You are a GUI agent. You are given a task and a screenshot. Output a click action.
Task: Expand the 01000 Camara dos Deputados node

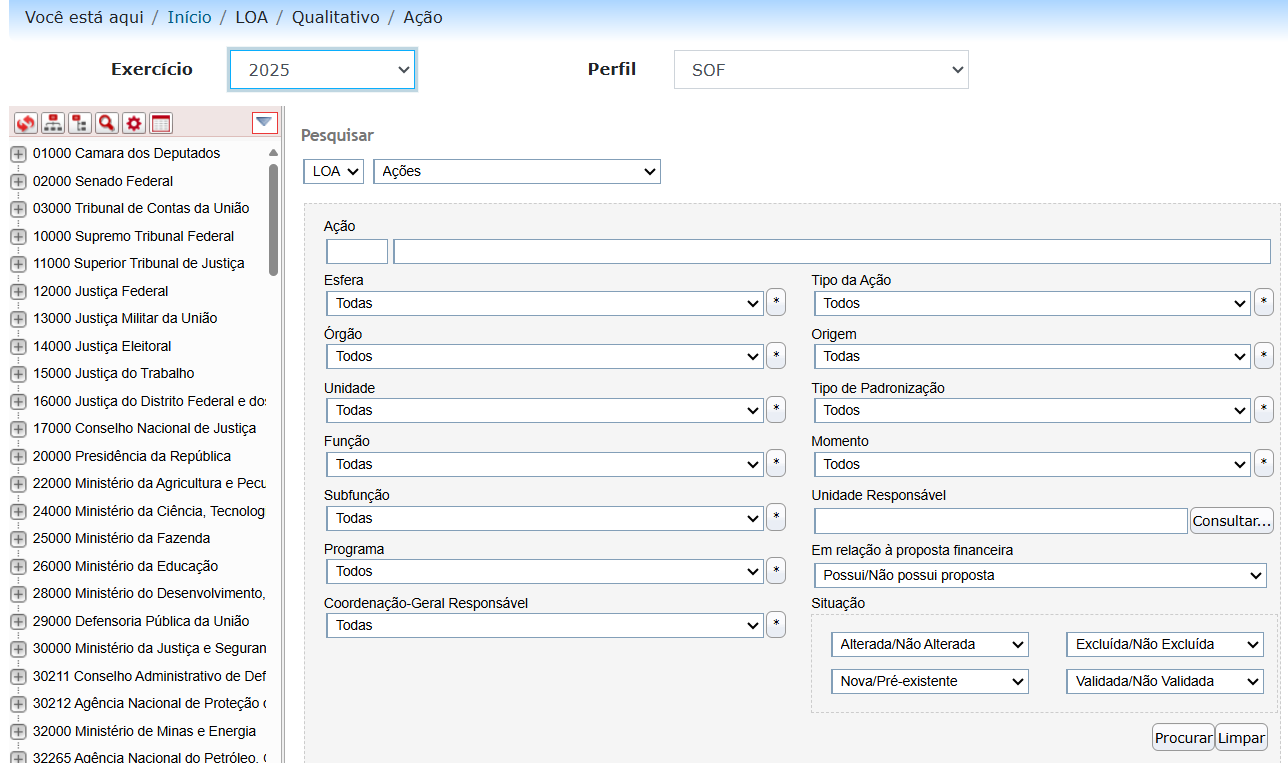[18, 154]
